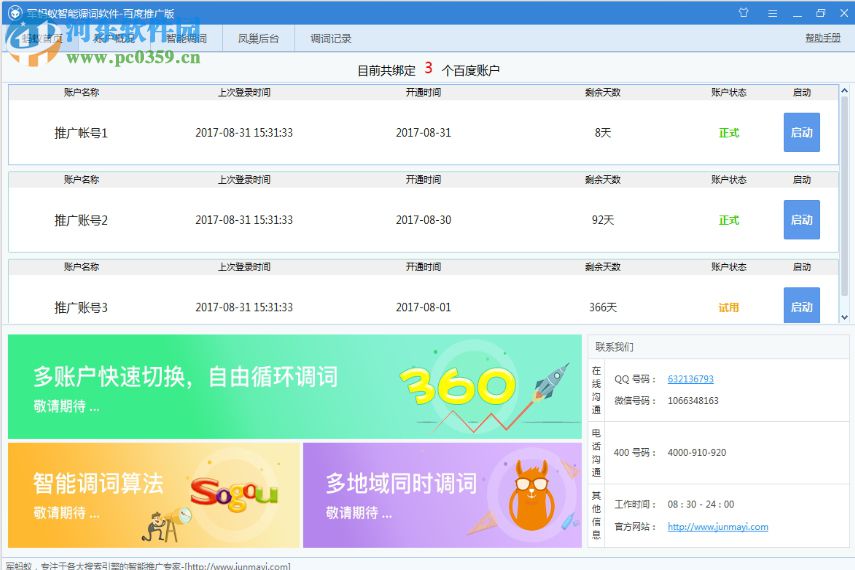Open the 多账户快速切换 360 banner
The image size is (855, 570).
click(294, 387)
